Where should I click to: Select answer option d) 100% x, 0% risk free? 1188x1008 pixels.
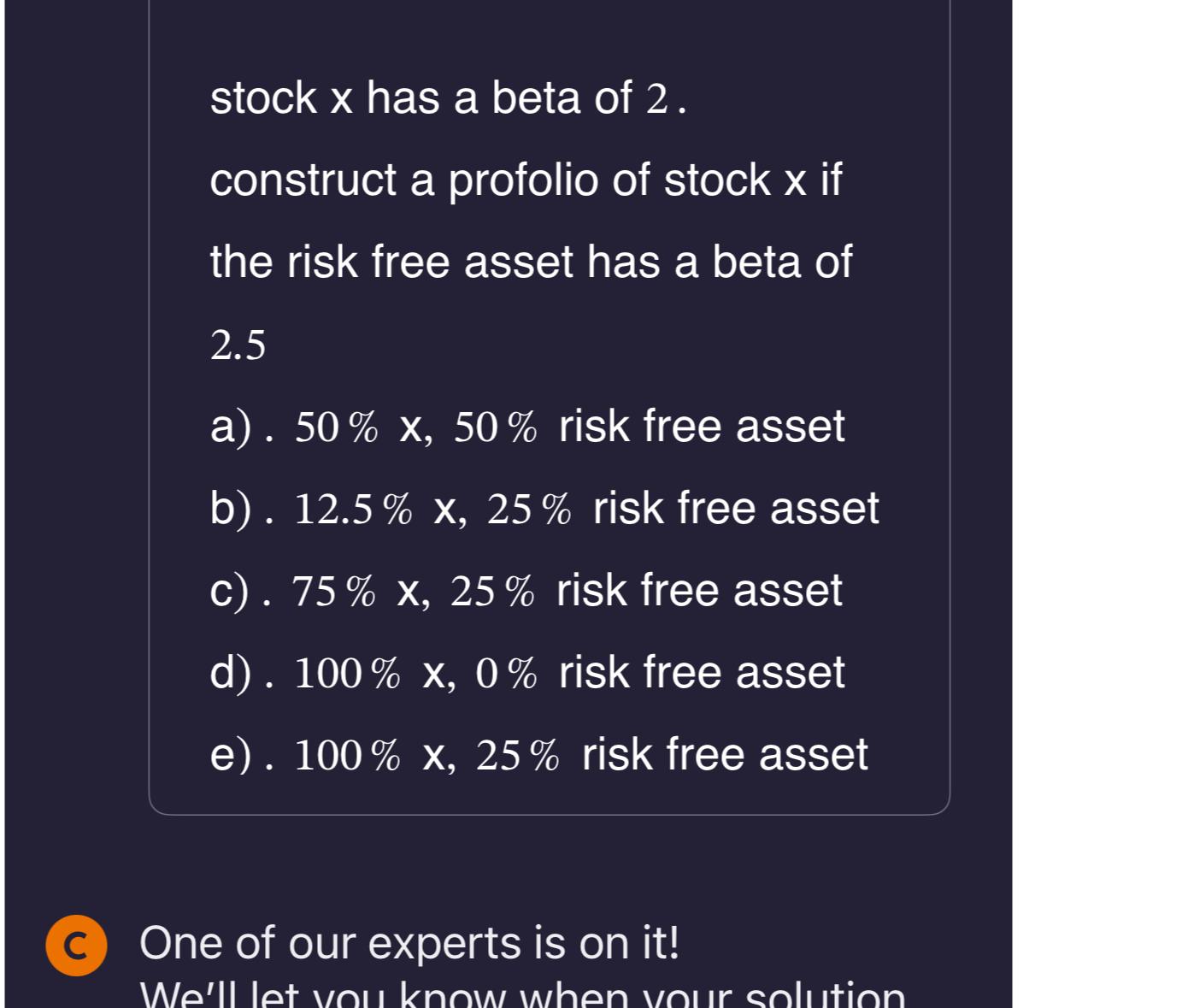(527, 673)
